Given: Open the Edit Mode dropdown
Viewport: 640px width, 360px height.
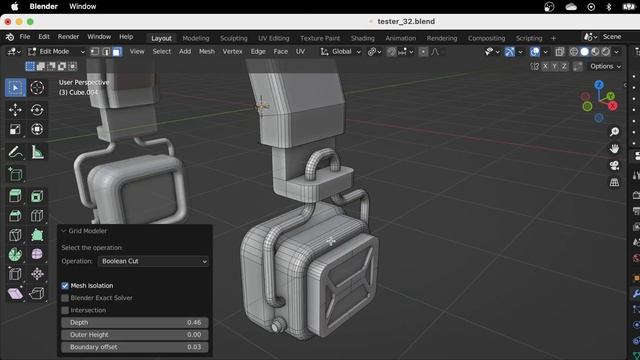Looking at the screenshot, I should click(56, 52).
